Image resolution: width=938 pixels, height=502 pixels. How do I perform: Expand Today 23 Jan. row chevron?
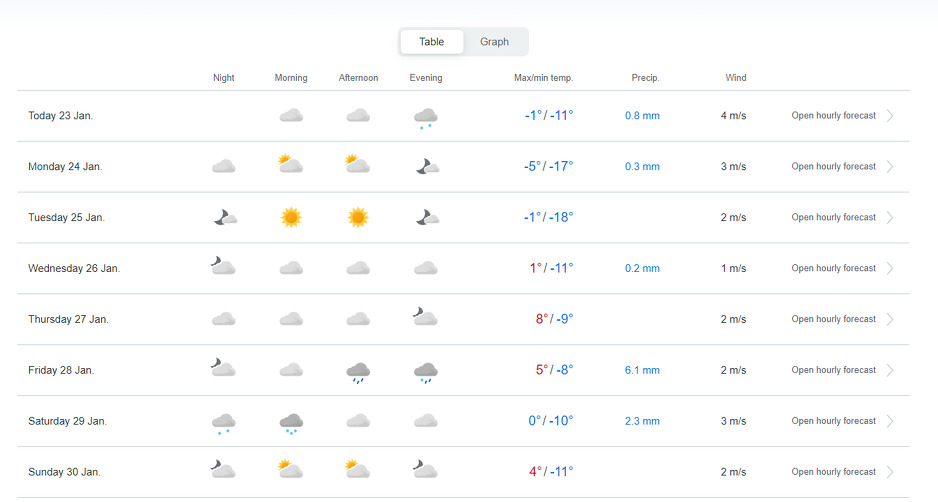pyautogui.click(x=890, y=116)
